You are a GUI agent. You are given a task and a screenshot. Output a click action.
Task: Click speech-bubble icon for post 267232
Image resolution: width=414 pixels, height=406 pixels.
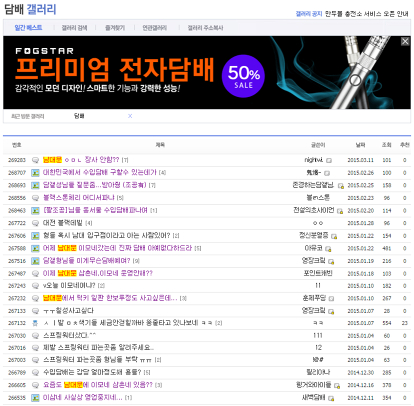pos(35,298)
